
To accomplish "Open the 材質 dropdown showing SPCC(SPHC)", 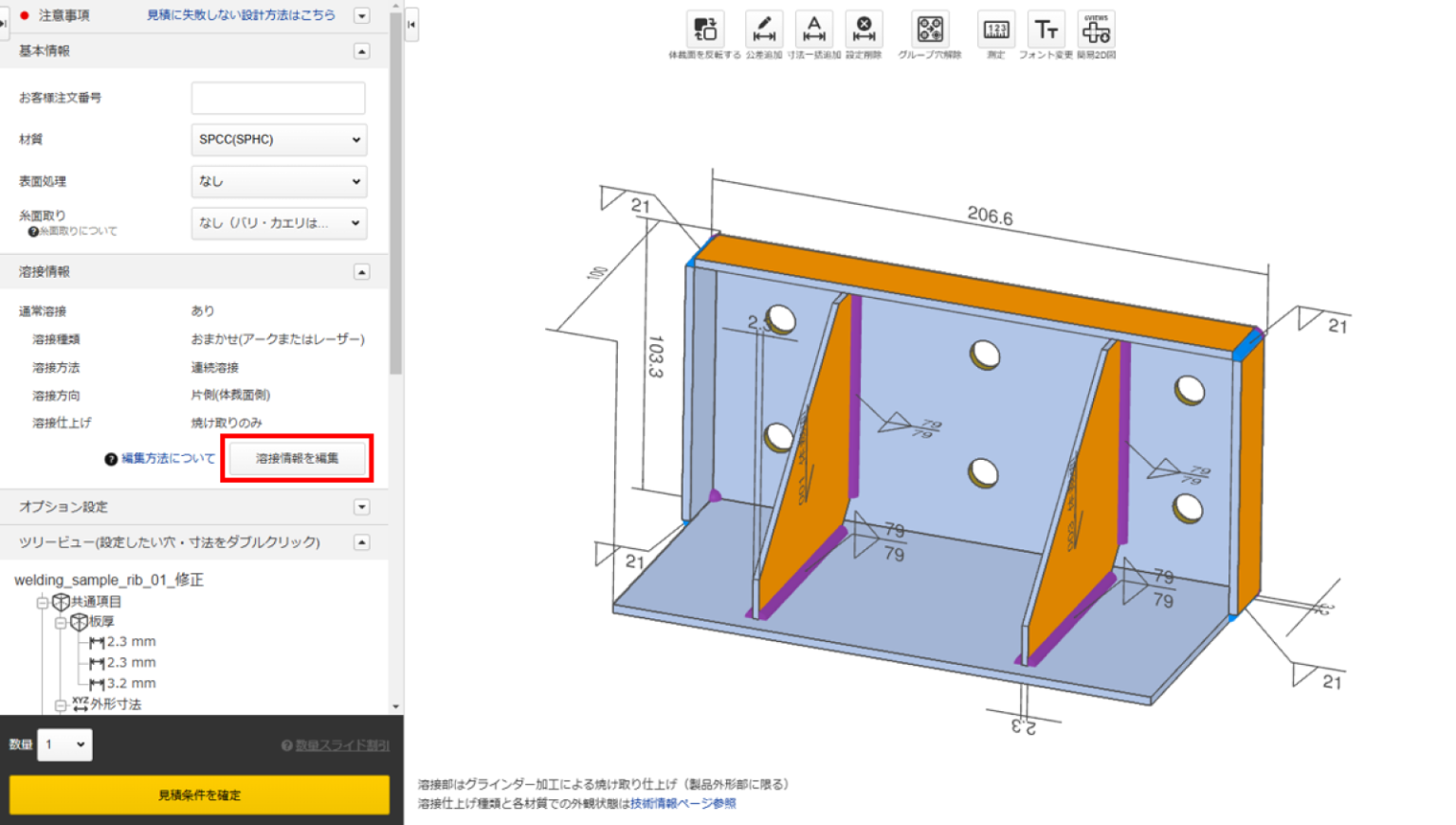I will click(x=278, y=139).
